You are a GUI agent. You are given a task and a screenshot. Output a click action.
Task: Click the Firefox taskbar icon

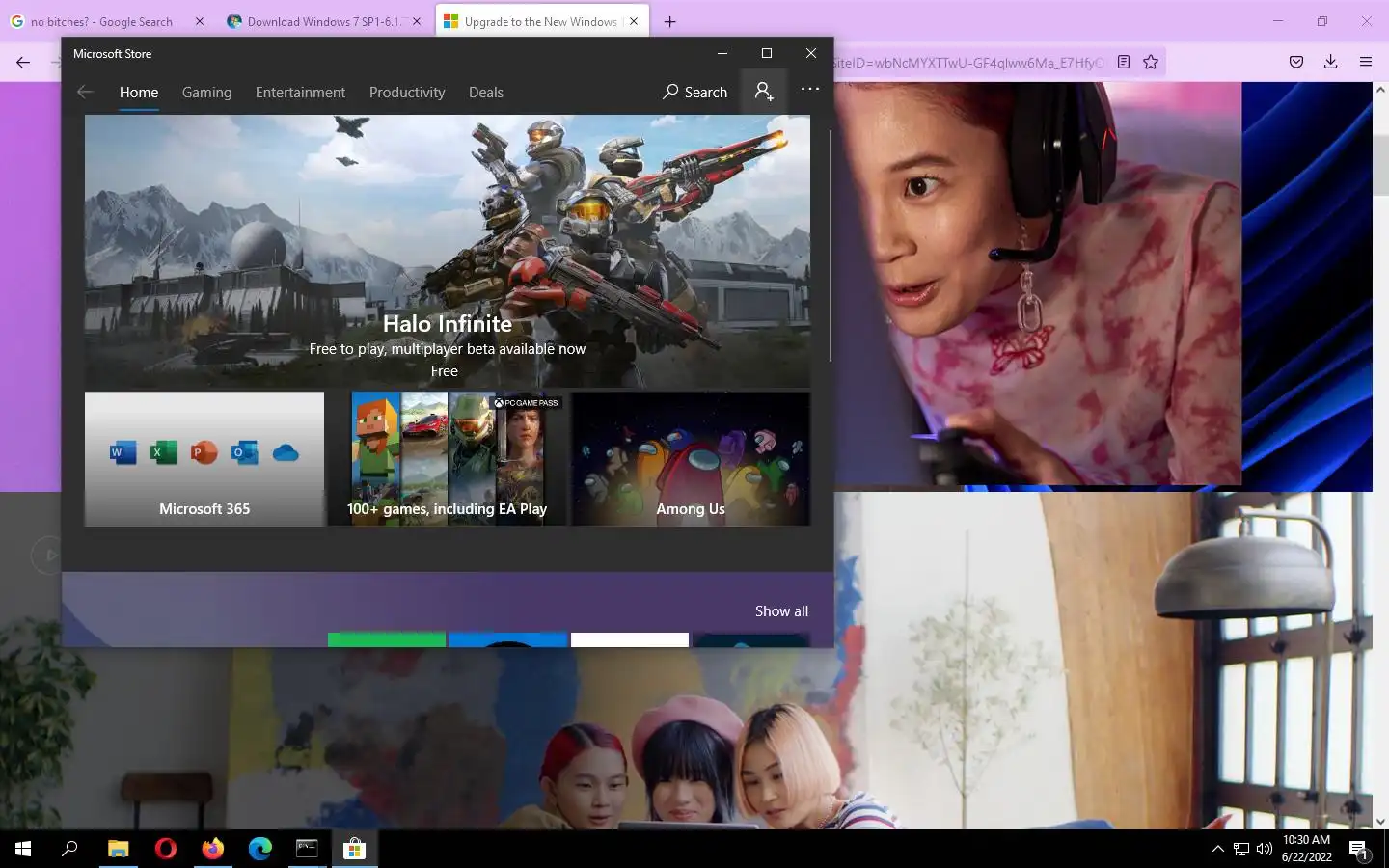click(x=213, y=849)
